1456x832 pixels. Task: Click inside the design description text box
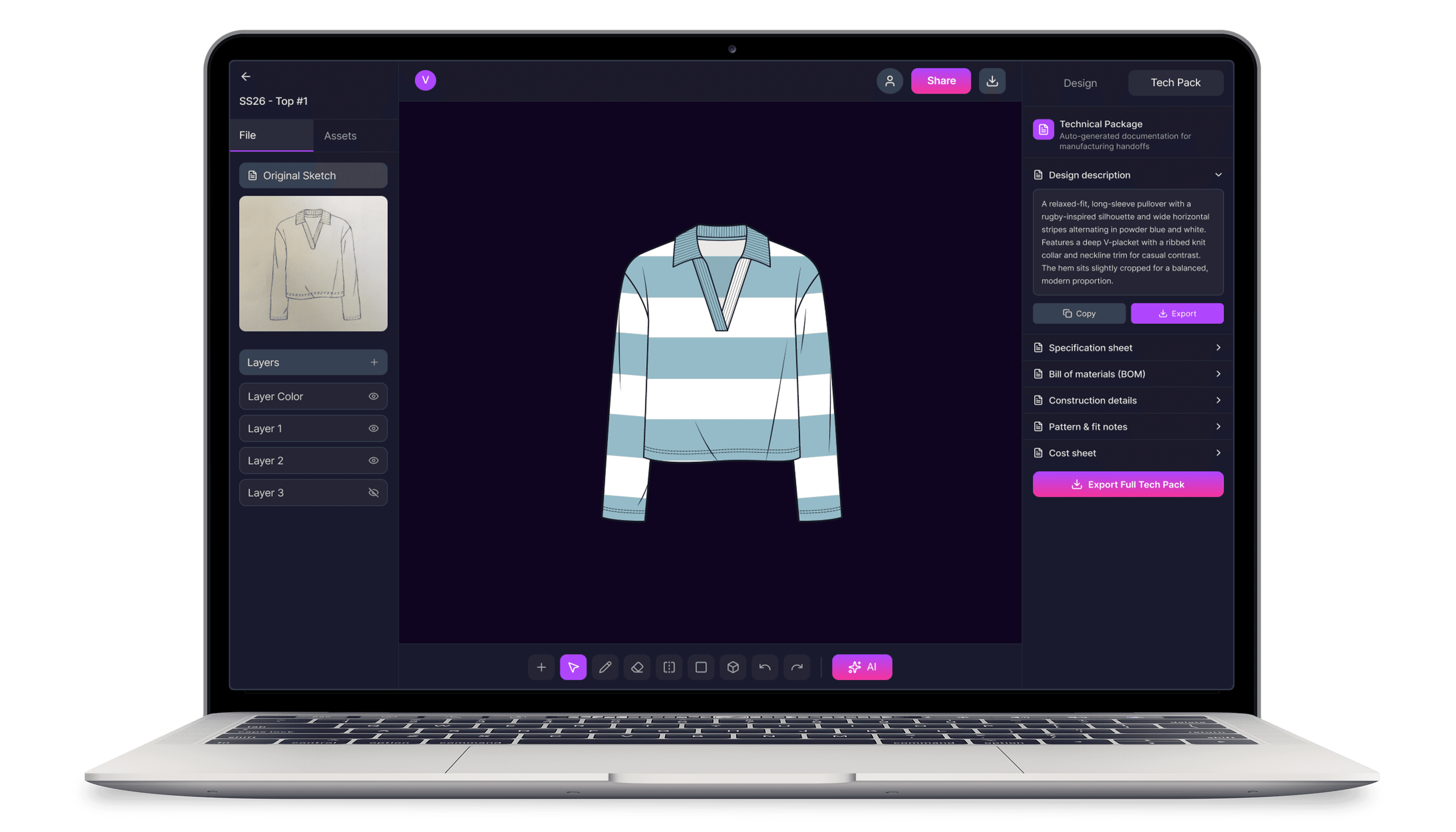coord(1127,242)
